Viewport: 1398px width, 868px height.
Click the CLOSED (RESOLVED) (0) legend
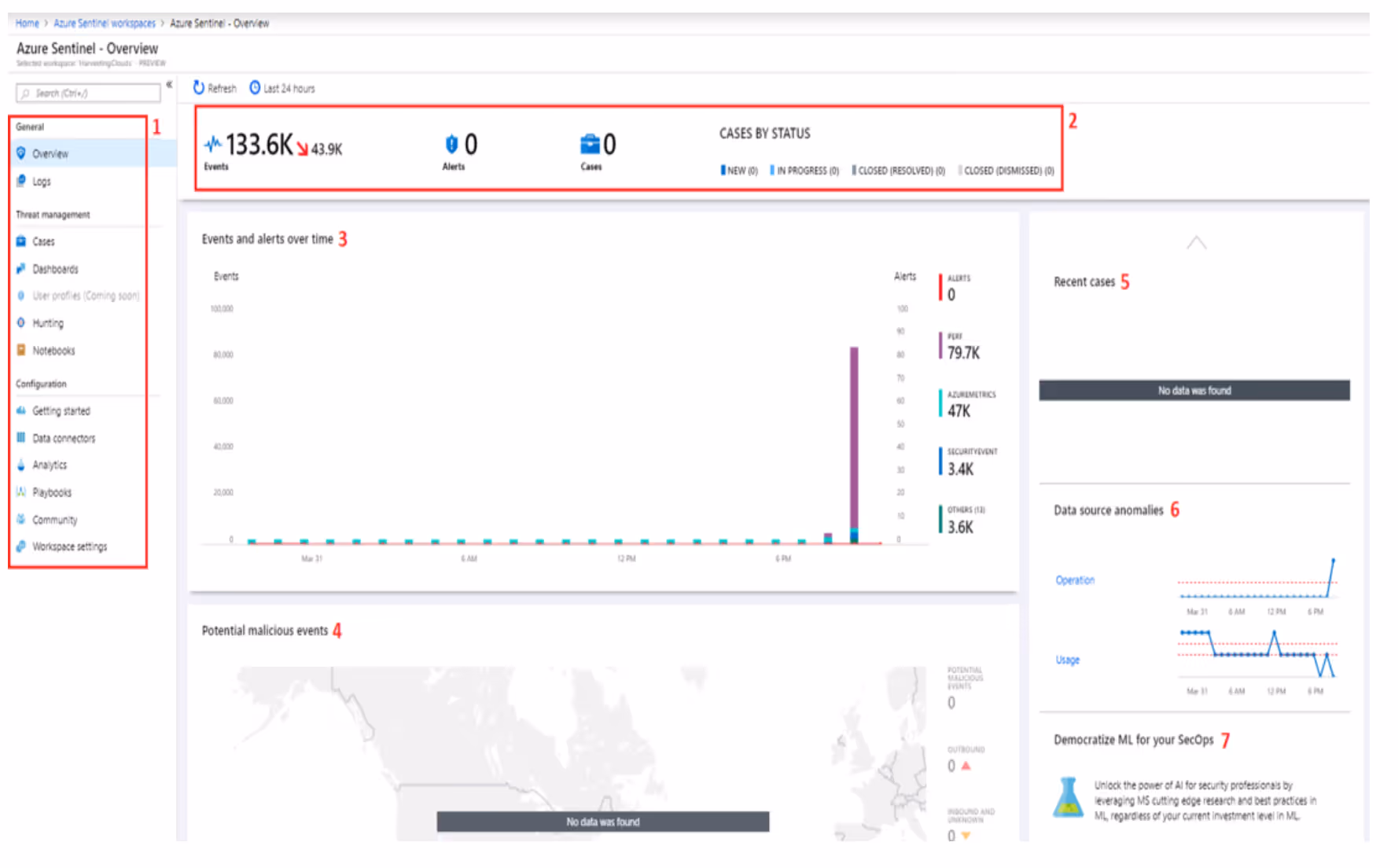click(x=899, y=171)
